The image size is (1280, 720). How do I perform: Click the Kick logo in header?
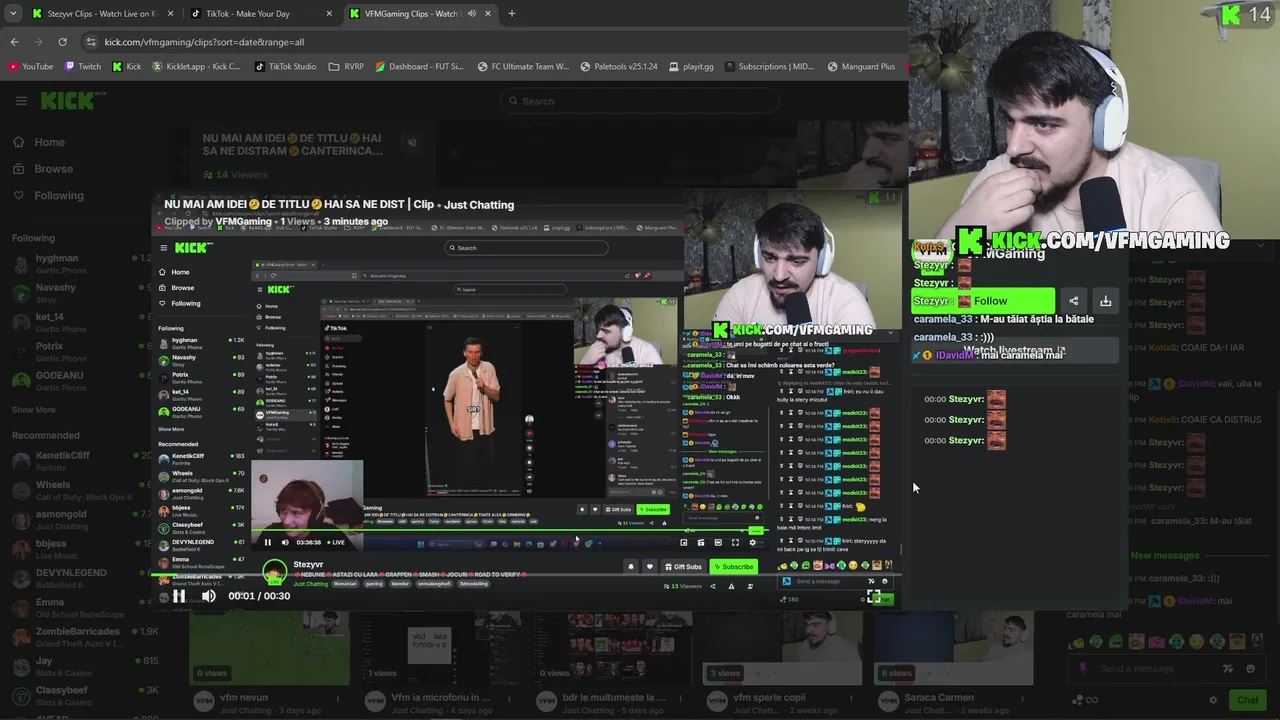73,100
